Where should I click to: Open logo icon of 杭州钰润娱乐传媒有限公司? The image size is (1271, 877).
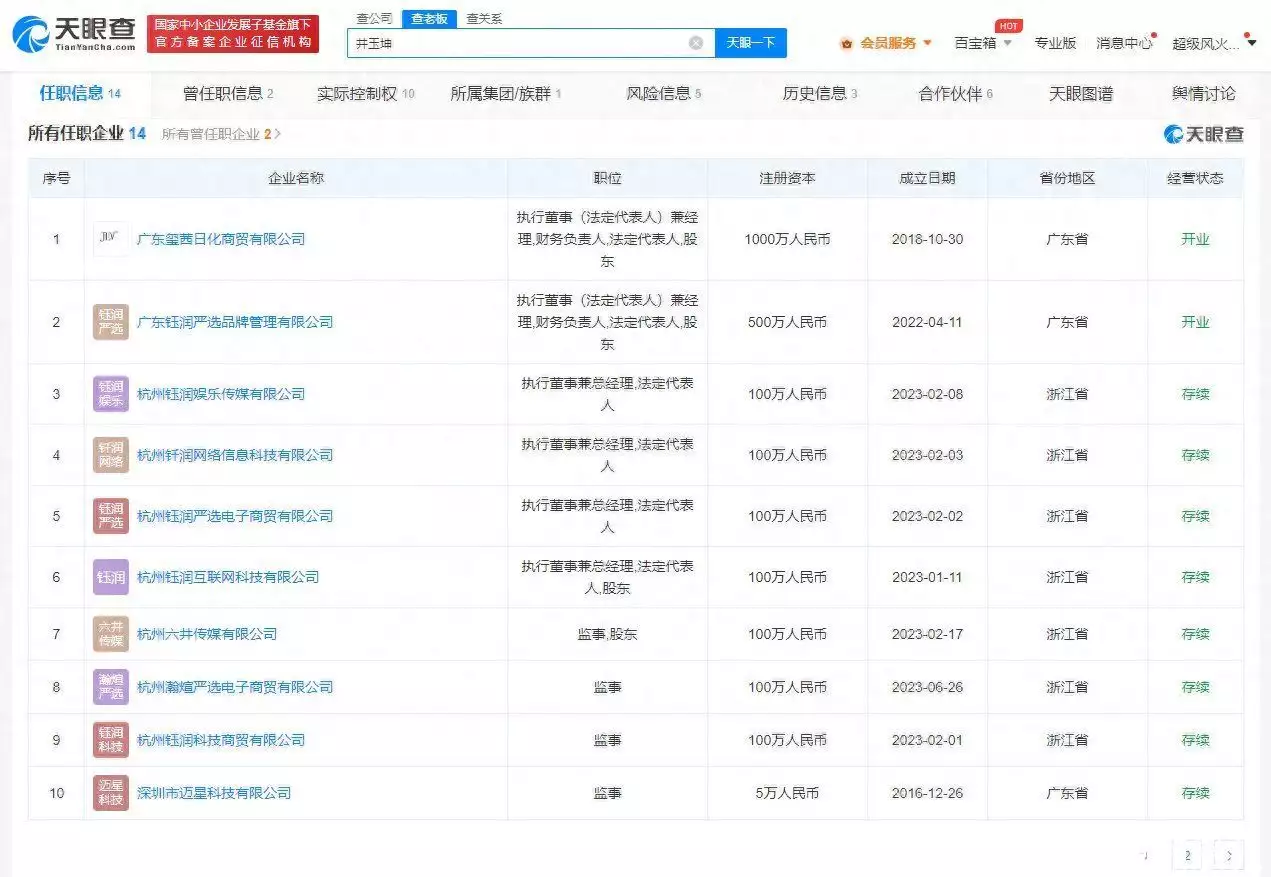pos(111,394)
